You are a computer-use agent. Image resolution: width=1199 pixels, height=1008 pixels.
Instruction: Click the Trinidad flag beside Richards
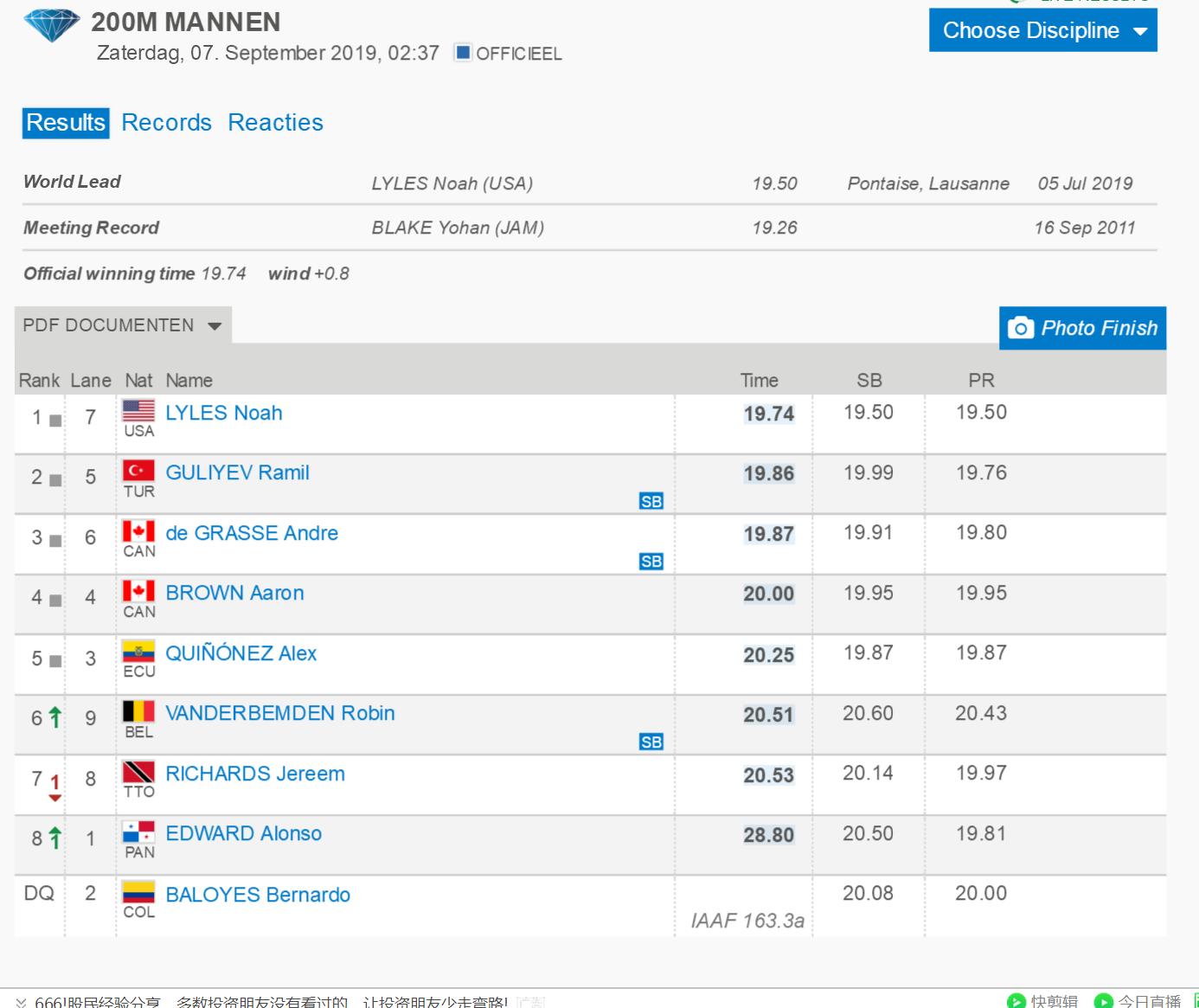coord(138,772)
